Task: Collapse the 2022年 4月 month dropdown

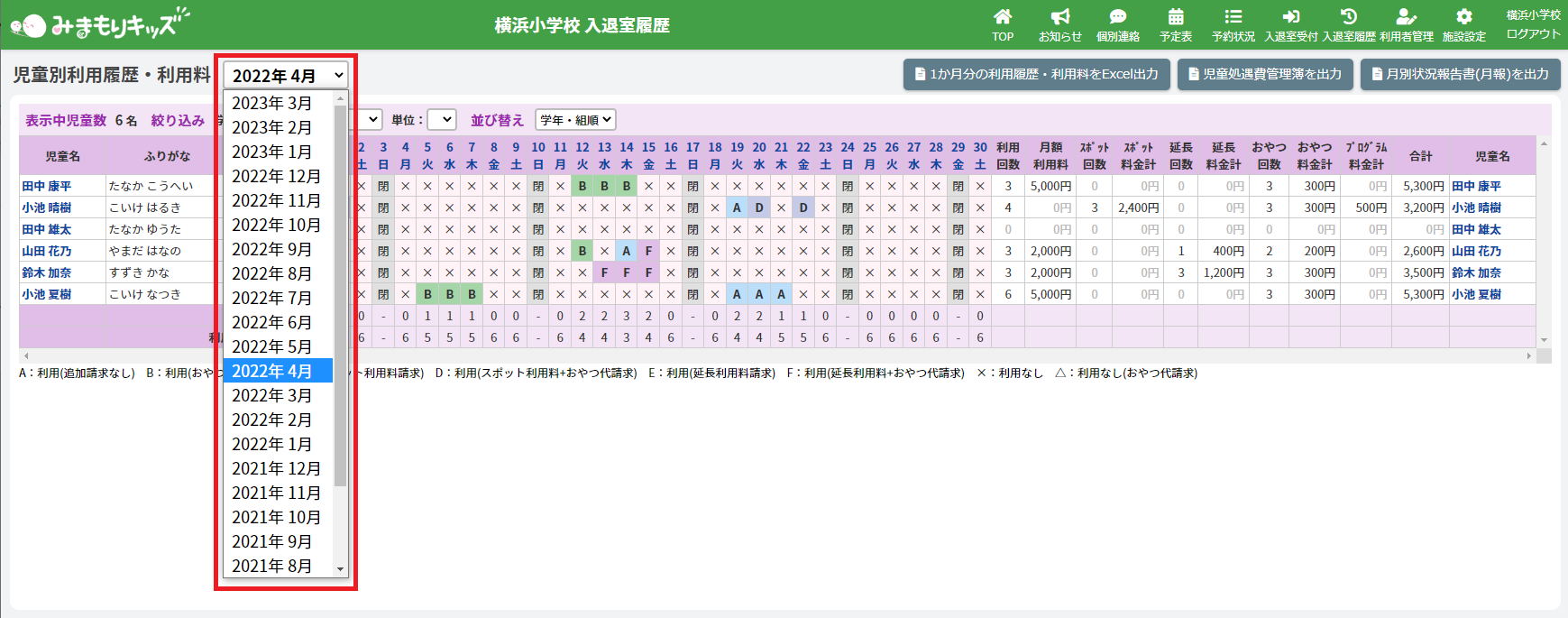Action: click(x=286, y=76)
